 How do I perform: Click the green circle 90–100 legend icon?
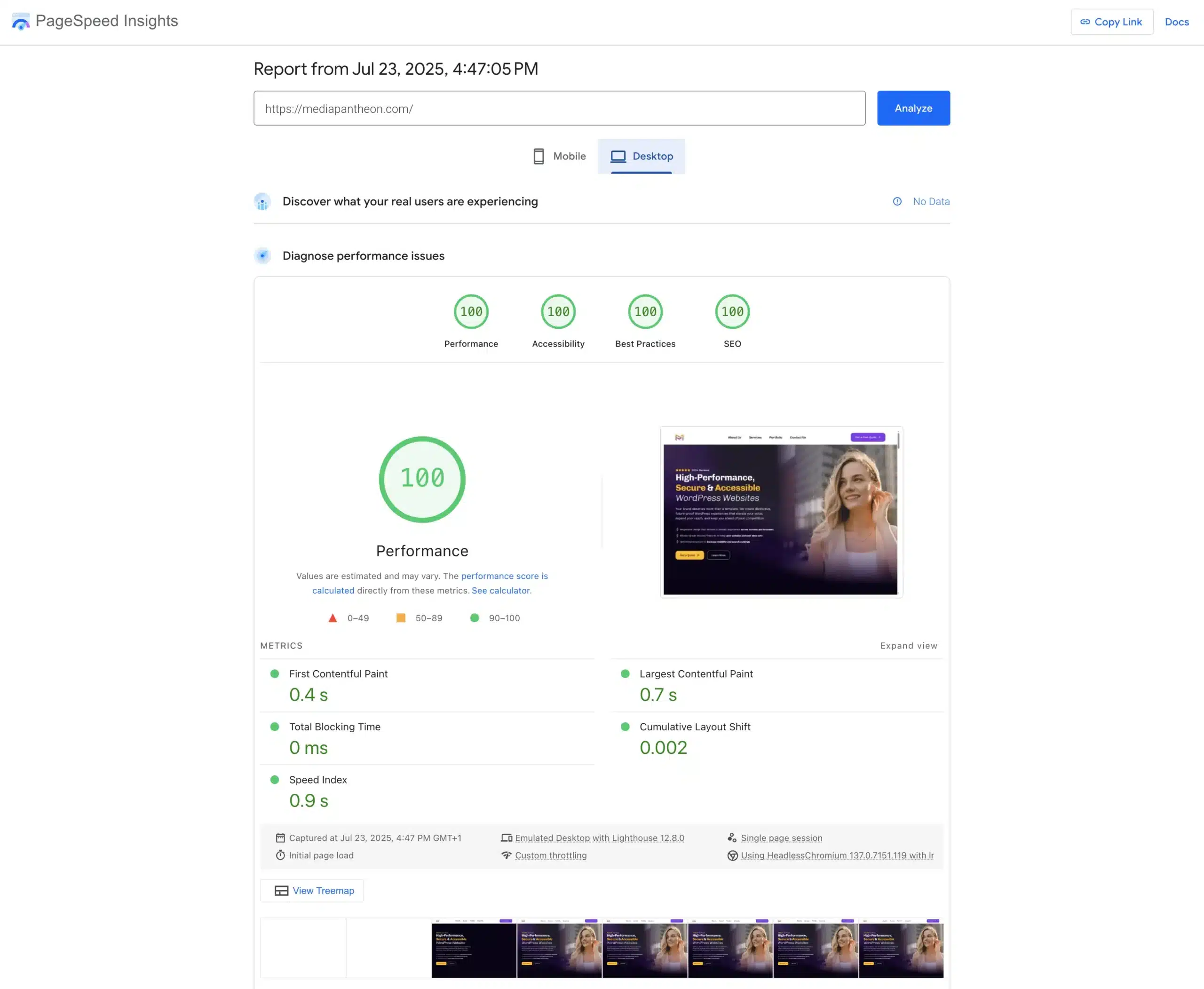(475, 617)
